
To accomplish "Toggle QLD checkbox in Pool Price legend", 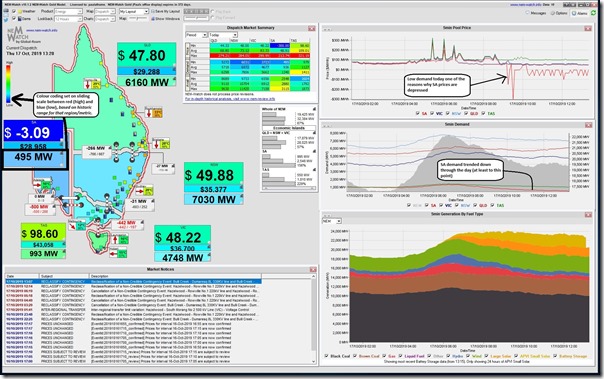I will tap(466, 114).
